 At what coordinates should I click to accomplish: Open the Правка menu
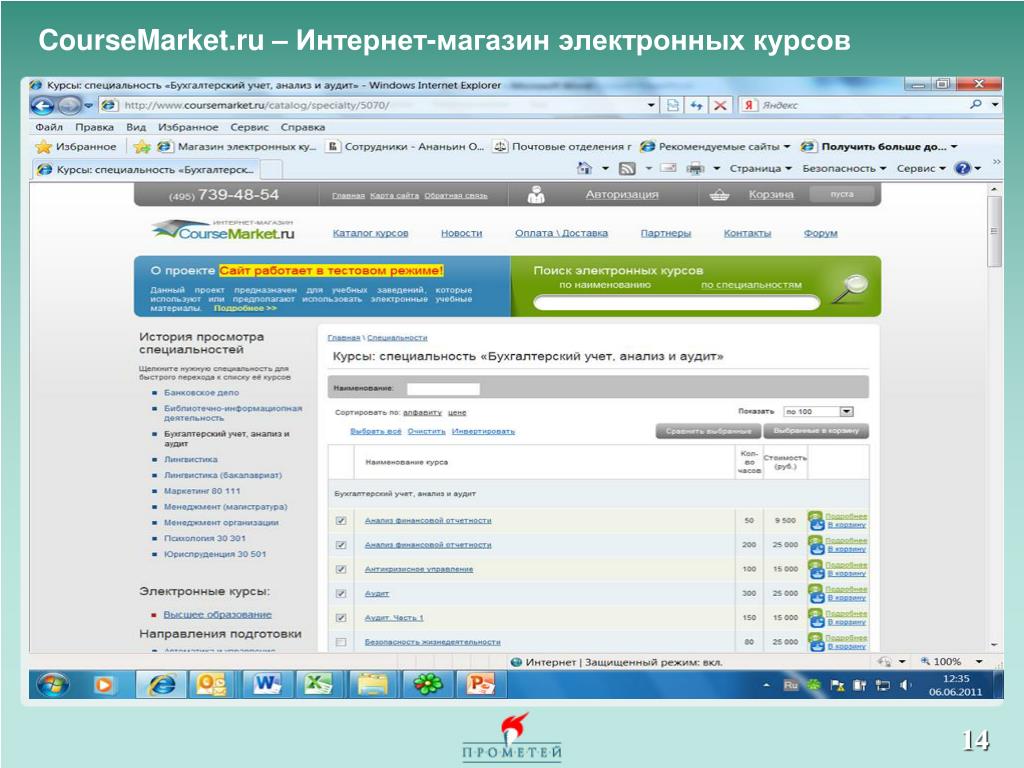[94, 127]
